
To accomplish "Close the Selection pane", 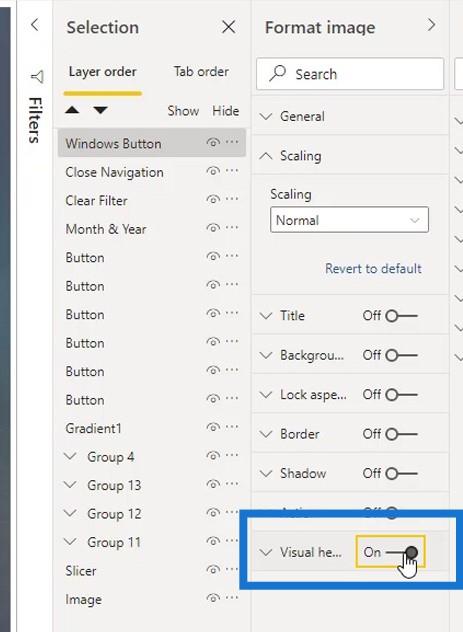I will 228,27.
